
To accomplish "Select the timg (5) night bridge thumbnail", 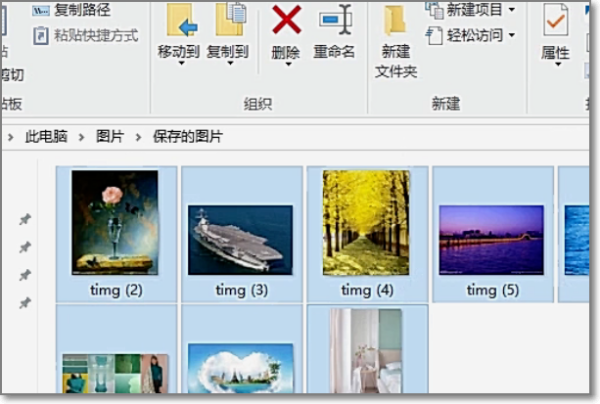I will [491, 240].
